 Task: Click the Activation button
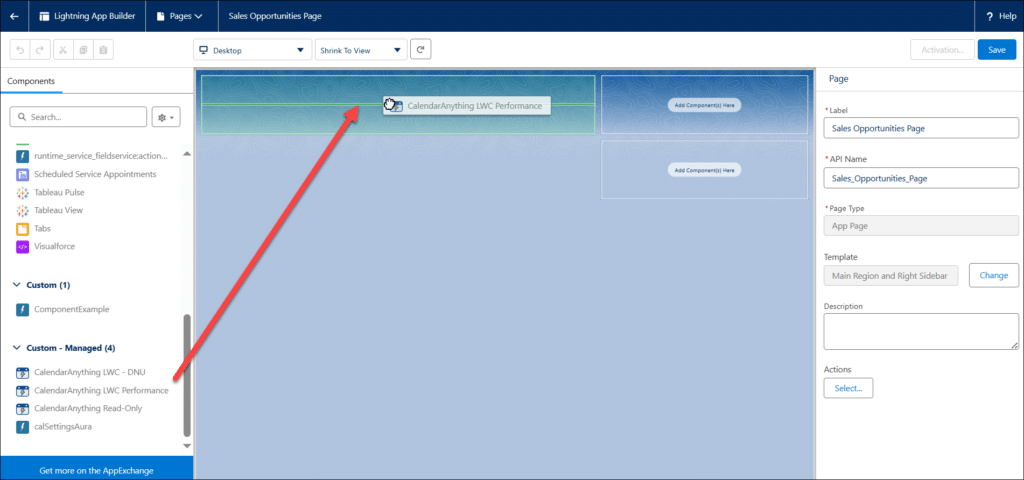pyautogui.click(x=942, y=50)
